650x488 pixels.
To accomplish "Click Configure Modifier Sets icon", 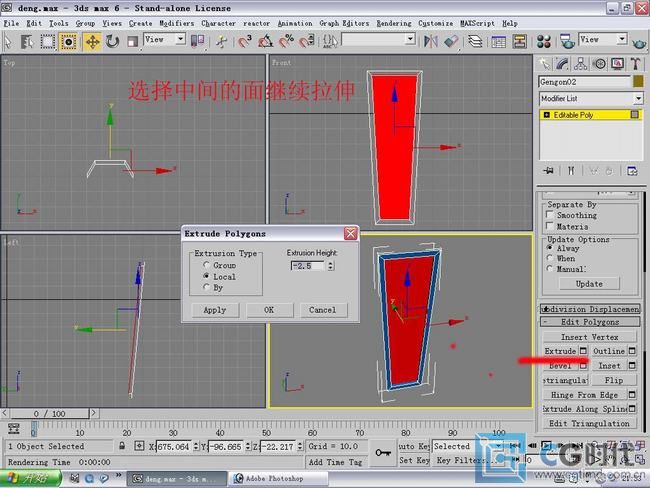I will [632, 170].
